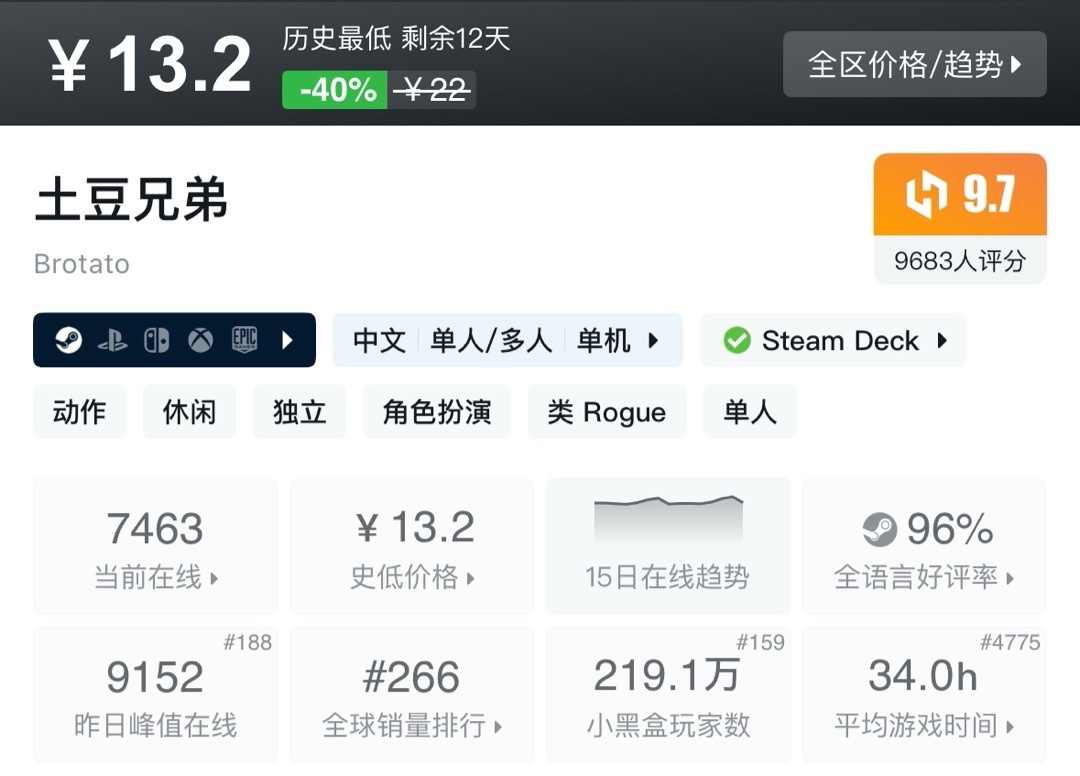
Task: Open 平均游戏时间 34.0h details
Action: 924,696
